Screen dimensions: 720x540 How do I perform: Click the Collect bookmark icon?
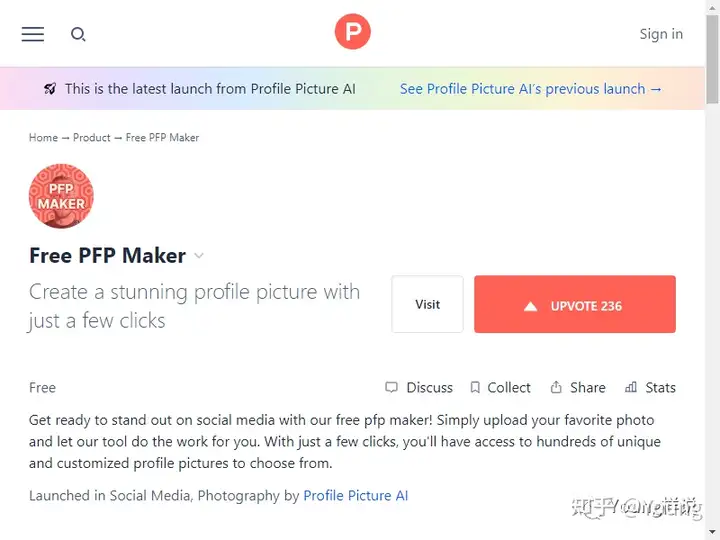475,388
